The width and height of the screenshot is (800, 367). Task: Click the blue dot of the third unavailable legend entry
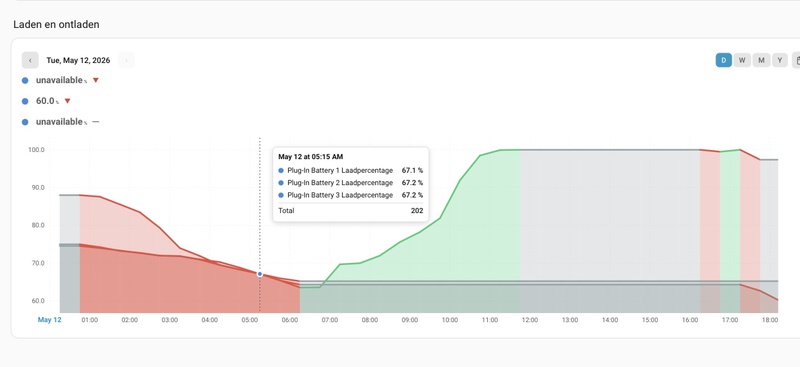pos(25,122)
